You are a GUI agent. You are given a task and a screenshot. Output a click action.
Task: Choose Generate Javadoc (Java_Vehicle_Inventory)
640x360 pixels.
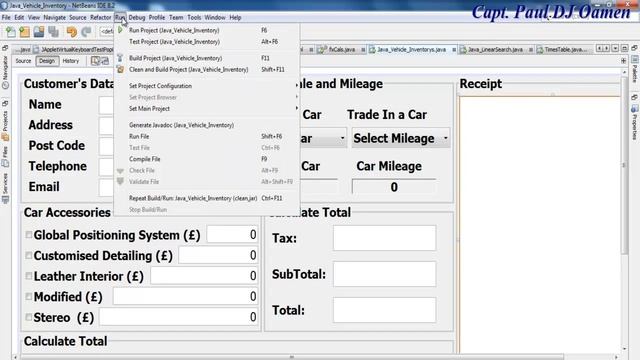point(207,125)
